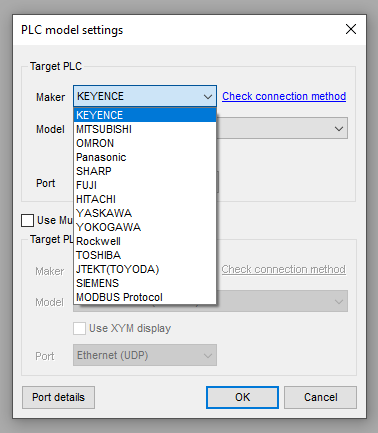Pick OMRON from the maker list

tap(145, 143)
